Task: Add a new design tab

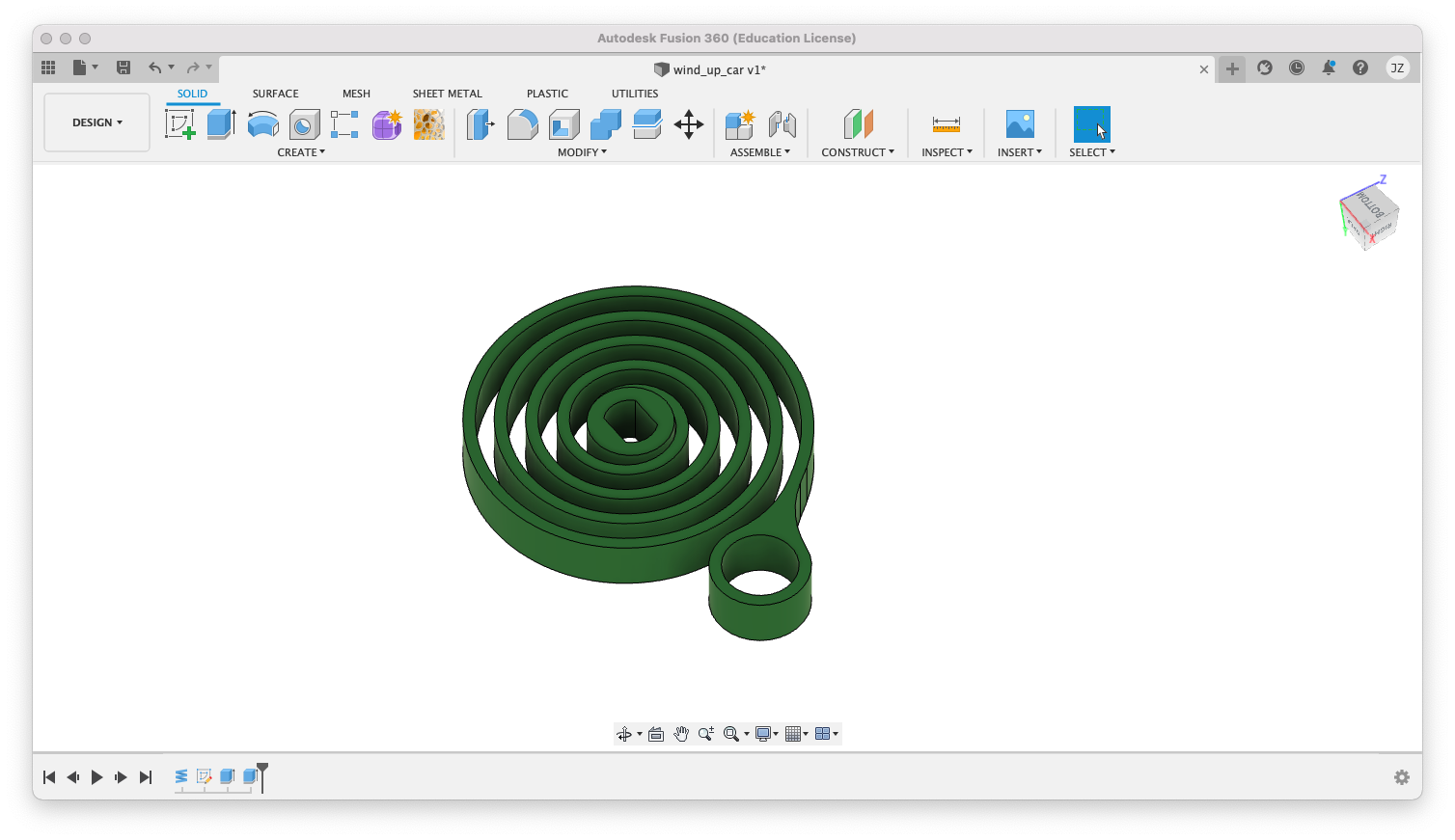Action: click(x=1232, y=68)
